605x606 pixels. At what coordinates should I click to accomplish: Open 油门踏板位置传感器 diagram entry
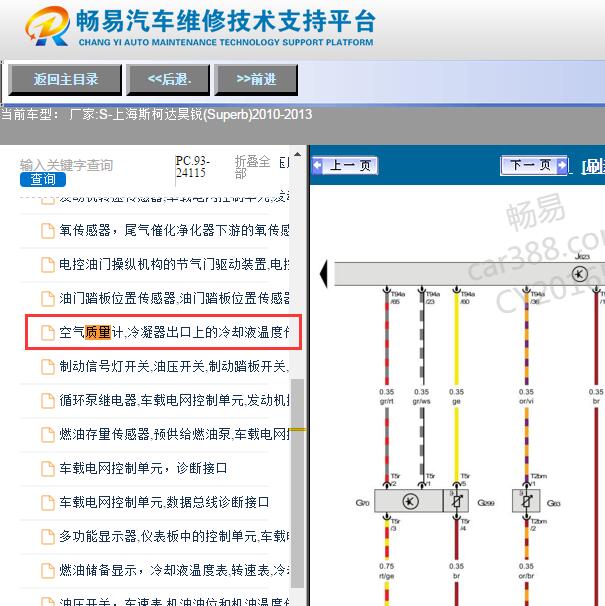[174, 298]
